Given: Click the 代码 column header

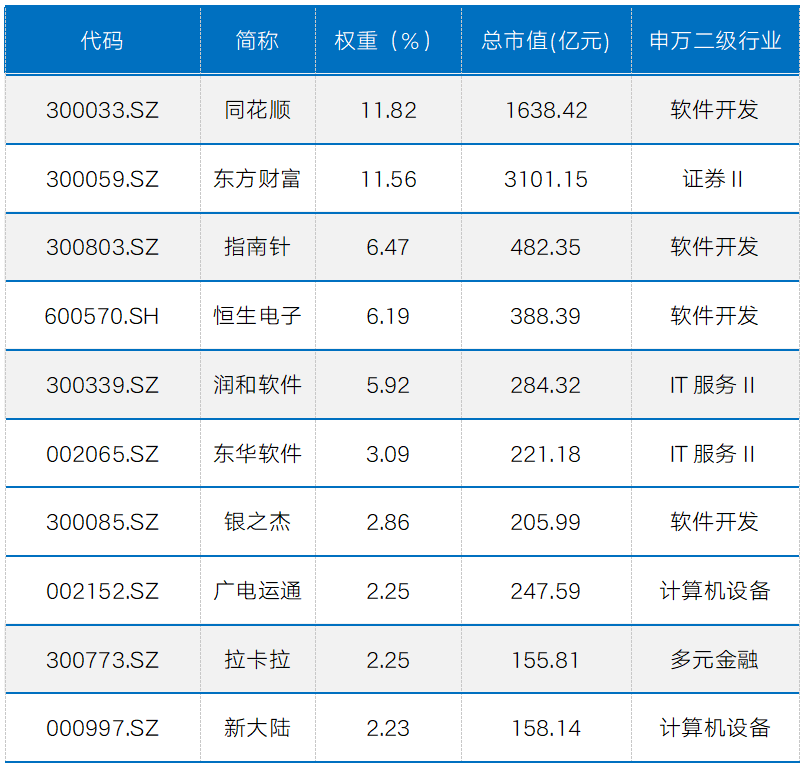Looking at the screenshot, I should tap(102, 41).
